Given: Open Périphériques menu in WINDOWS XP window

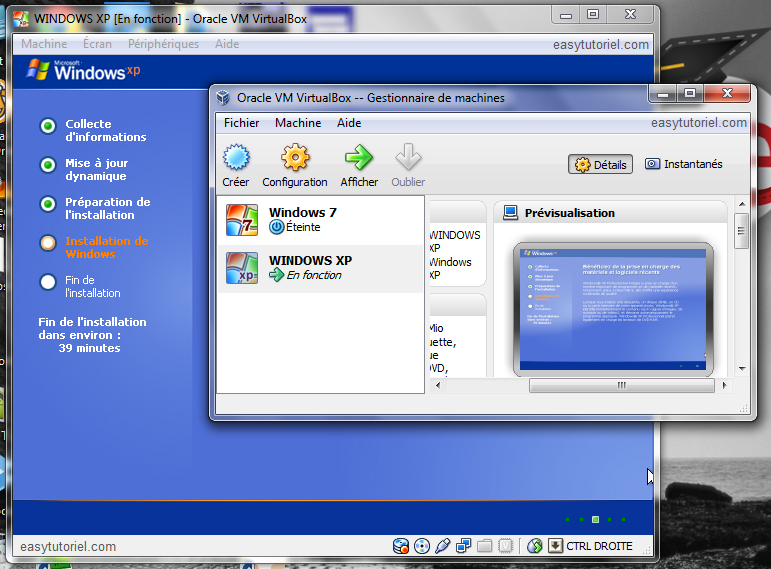Looking at the screenshot, I should [x=163, y=44].
